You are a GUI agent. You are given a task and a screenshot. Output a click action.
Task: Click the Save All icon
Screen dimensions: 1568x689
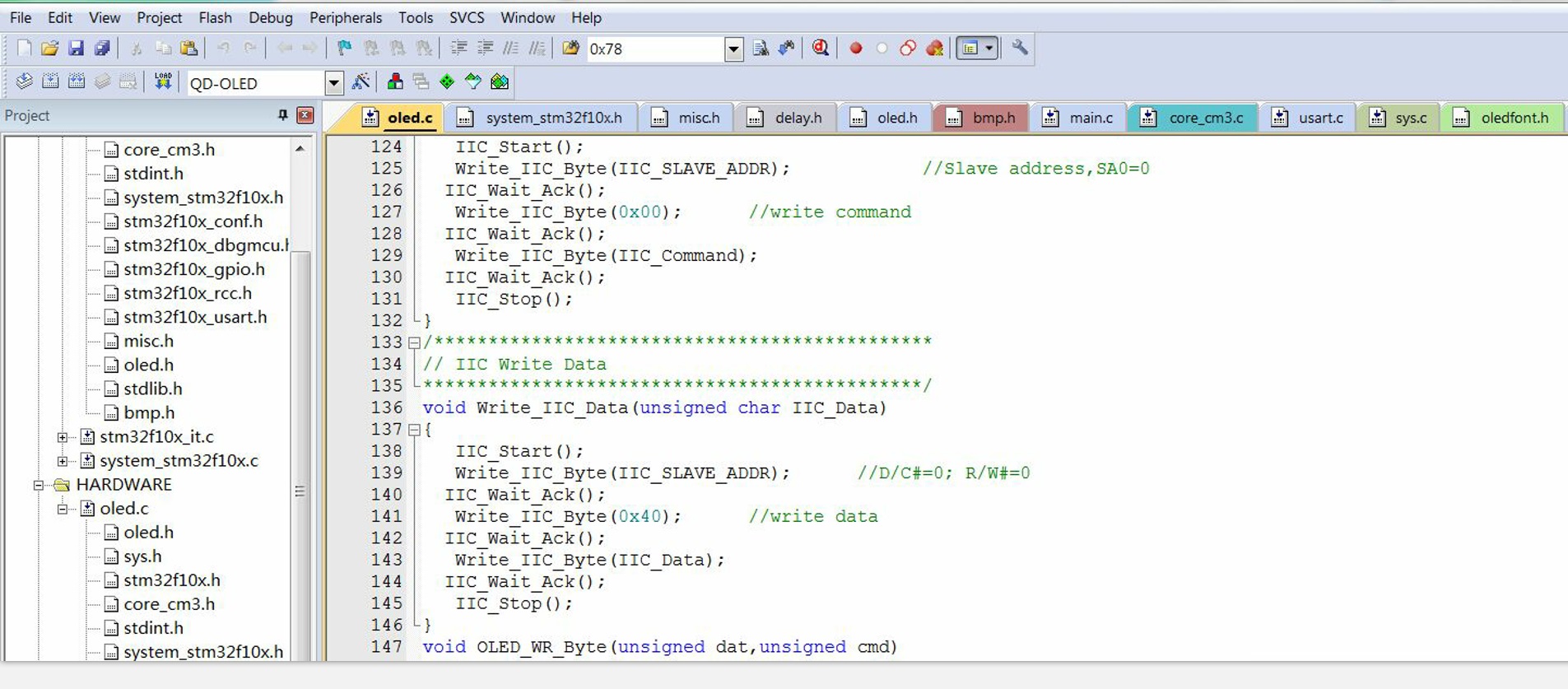102,49
